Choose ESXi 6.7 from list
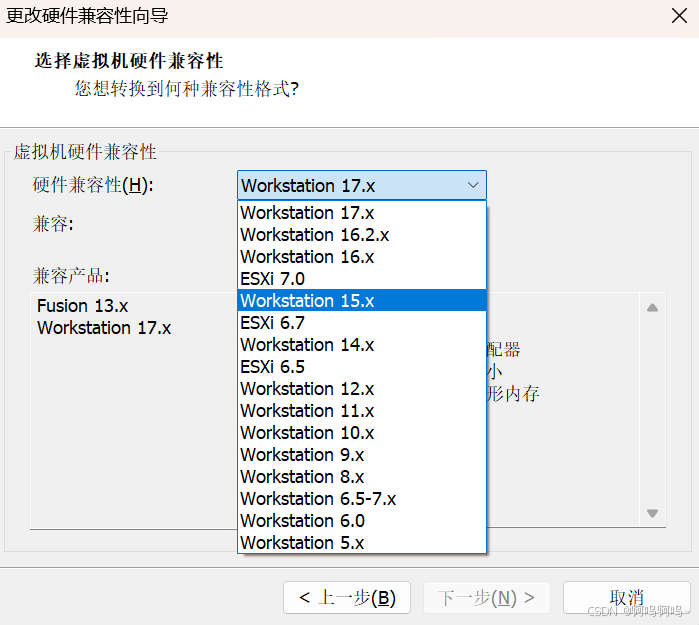 [362, 323]
